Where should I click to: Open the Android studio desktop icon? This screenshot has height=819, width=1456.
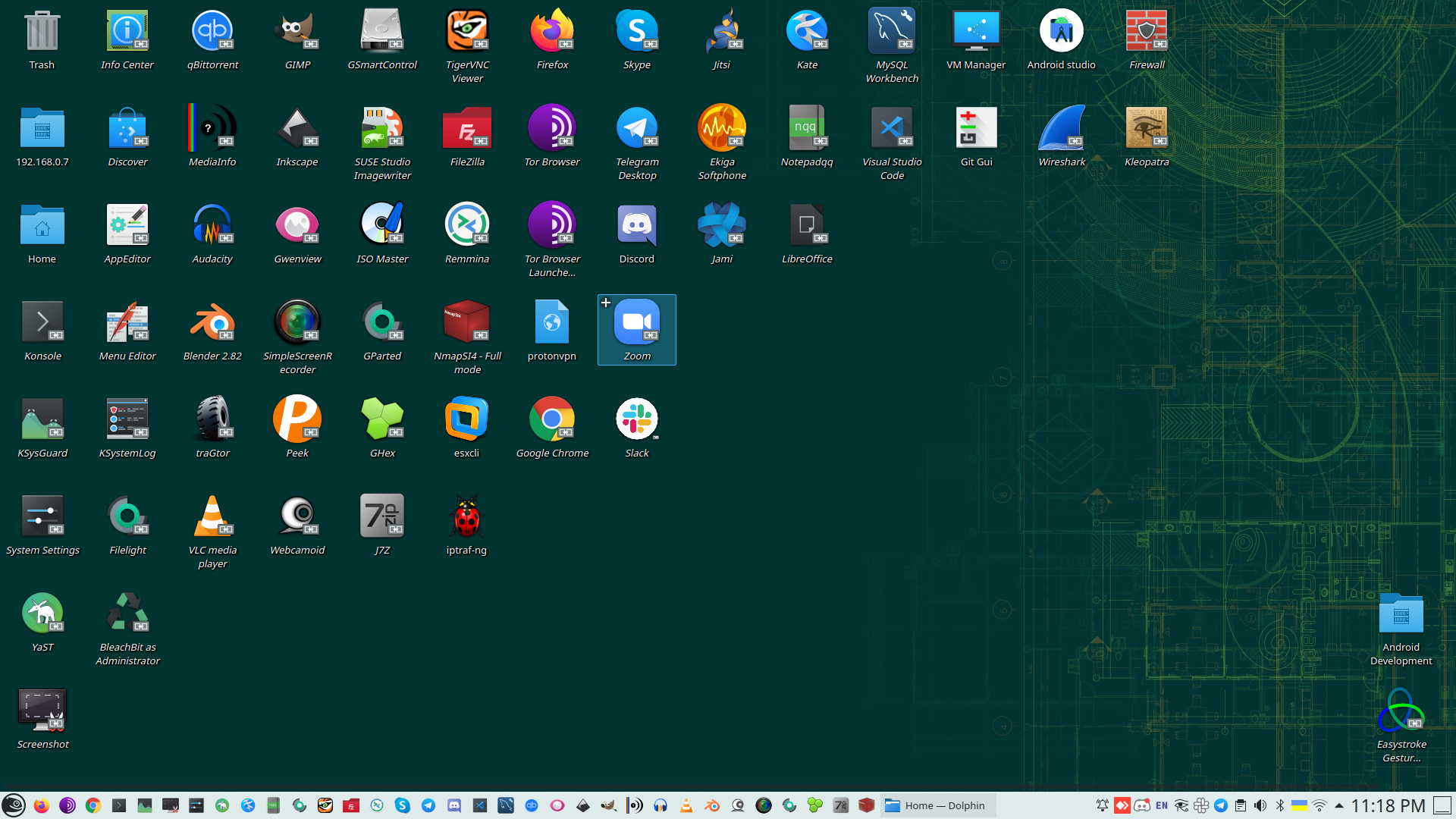tap(1061, 32)
